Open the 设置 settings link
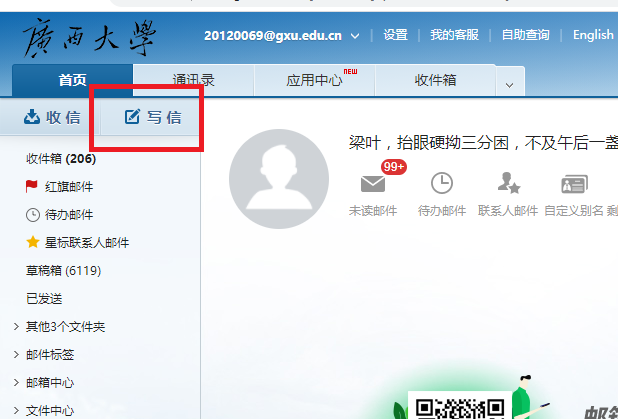 pyautogui.click(x=395, y=35)
